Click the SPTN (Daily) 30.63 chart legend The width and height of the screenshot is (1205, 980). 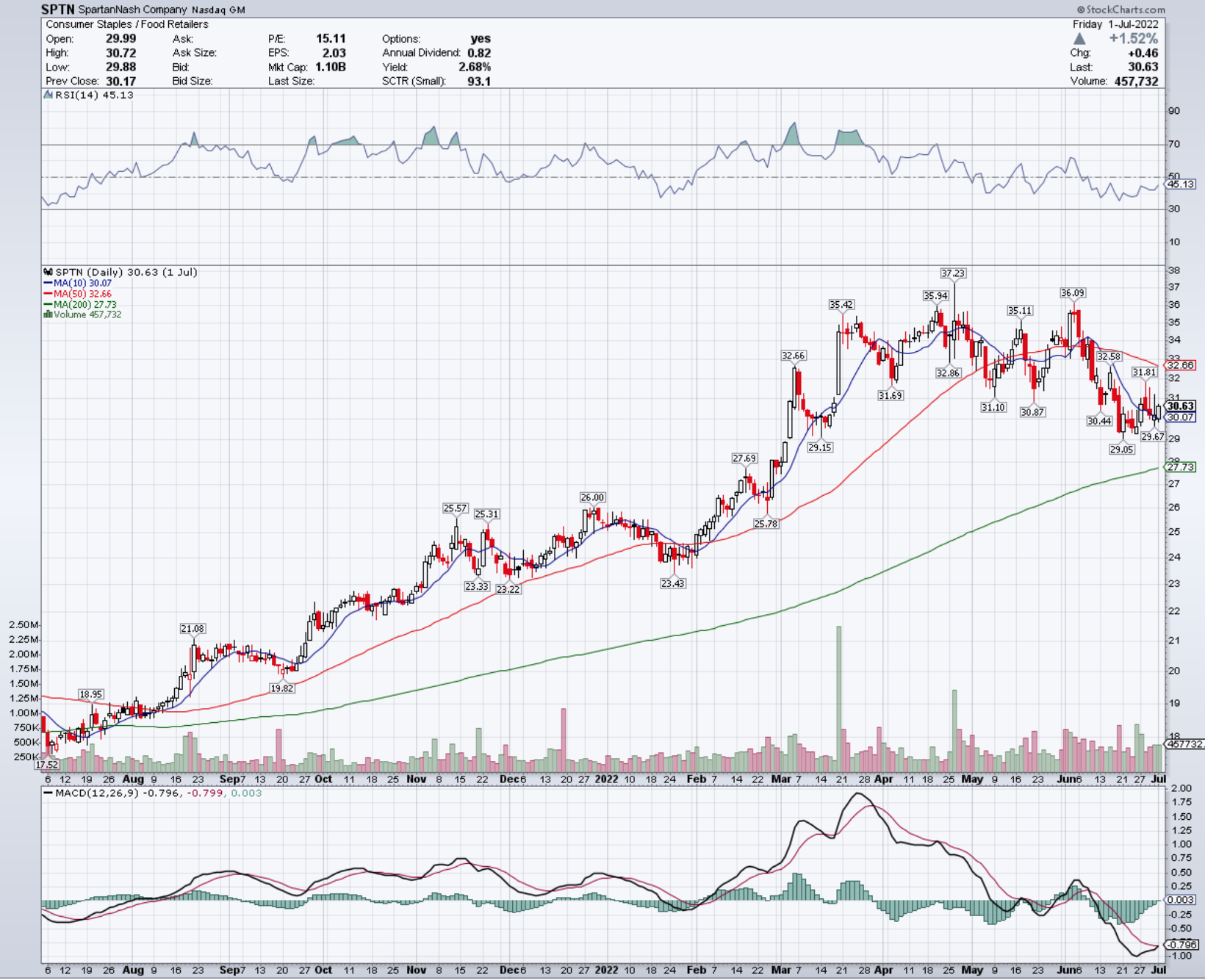120,272
